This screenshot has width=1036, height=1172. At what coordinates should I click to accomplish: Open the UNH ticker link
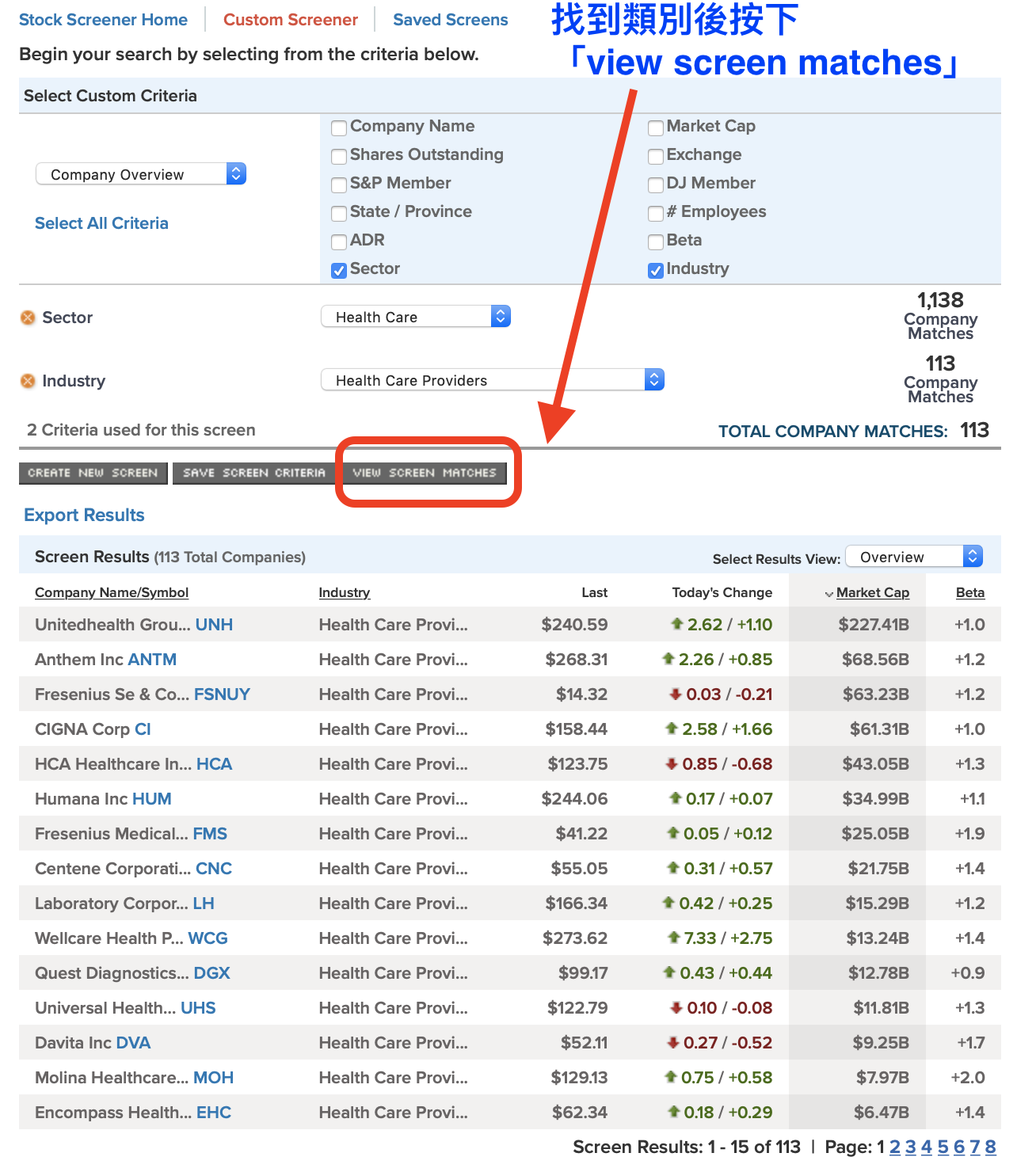pos(214,625)
